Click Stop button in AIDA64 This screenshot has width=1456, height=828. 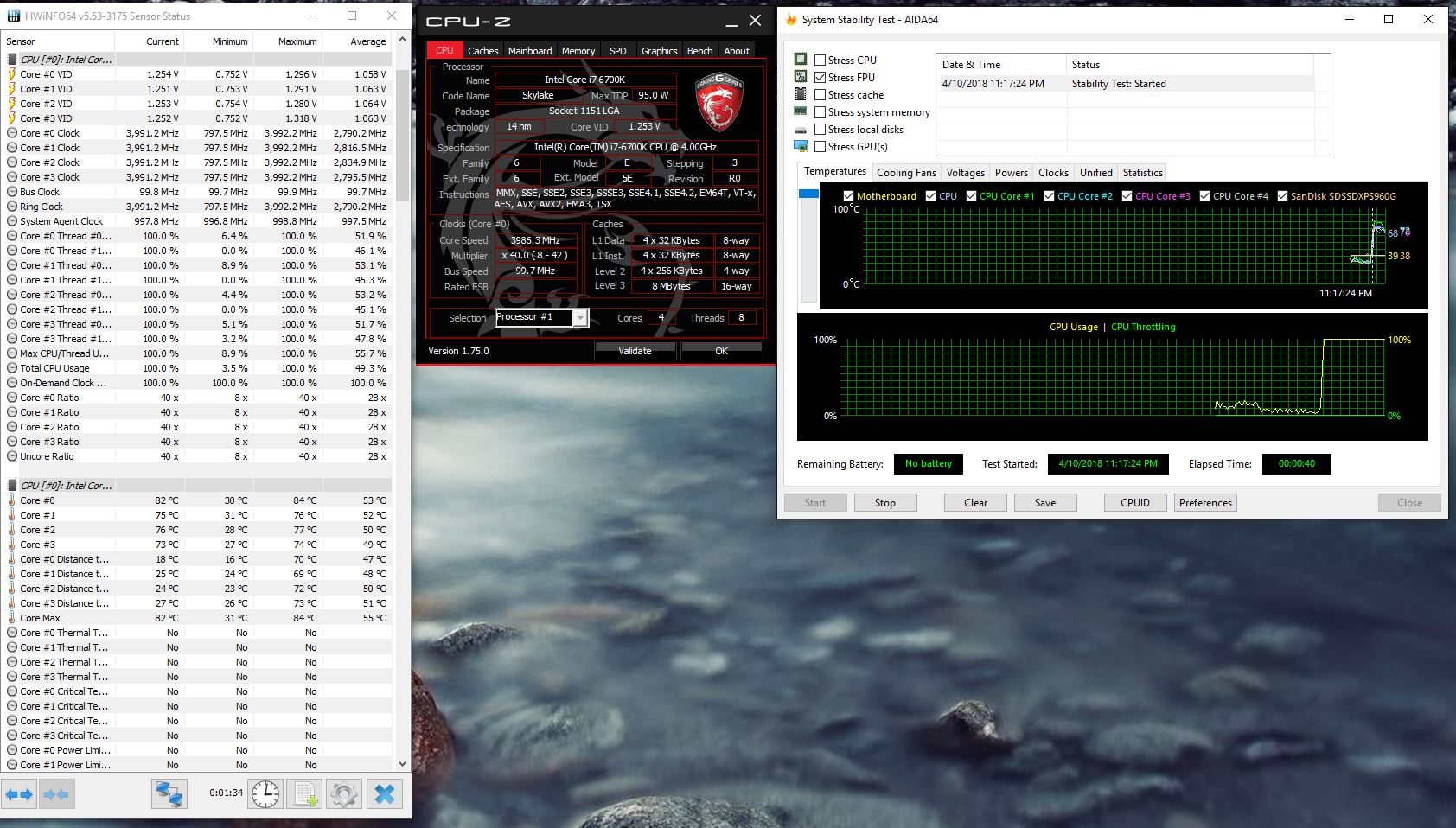[x=884, y=503]
